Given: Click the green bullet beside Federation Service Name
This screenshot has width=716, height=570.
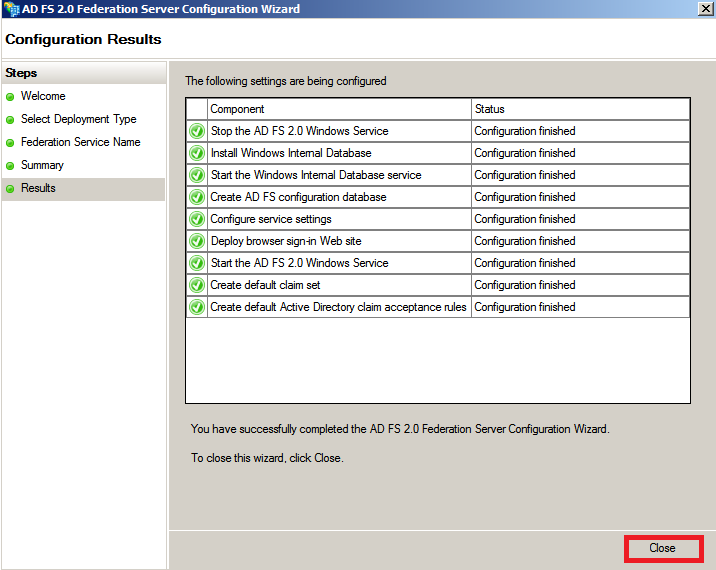Looking at the screenshot, I should [x=10, y=143].
